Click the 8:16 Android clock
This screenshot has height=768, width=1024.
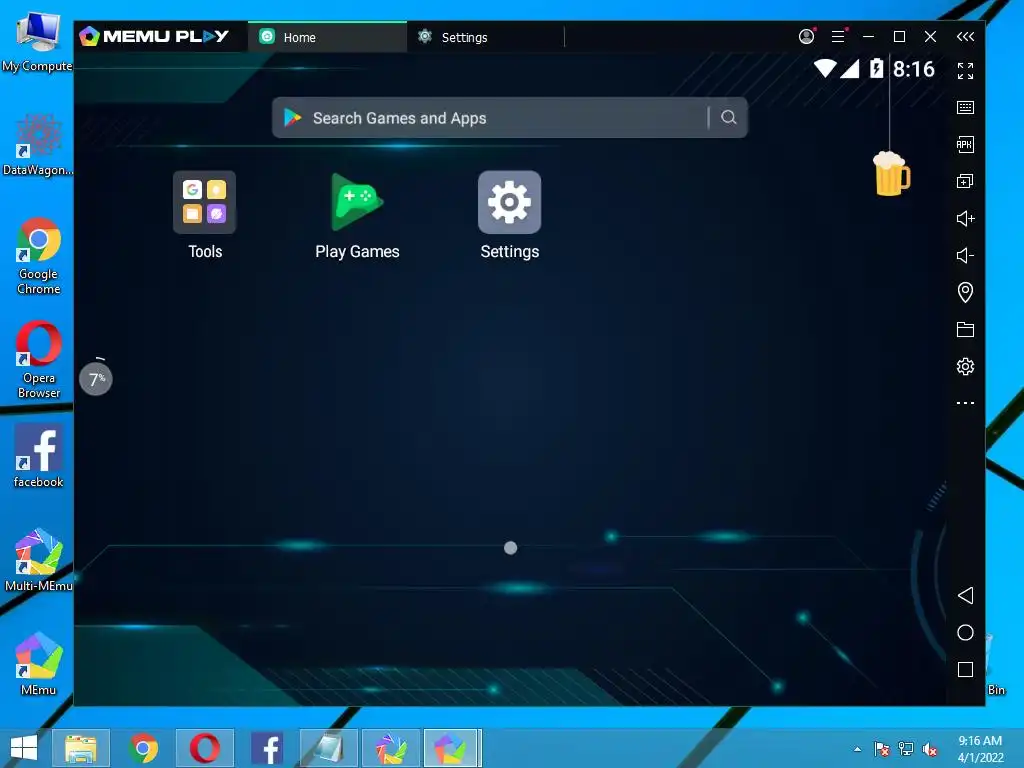pyautogui.click(x=914, y=69)
